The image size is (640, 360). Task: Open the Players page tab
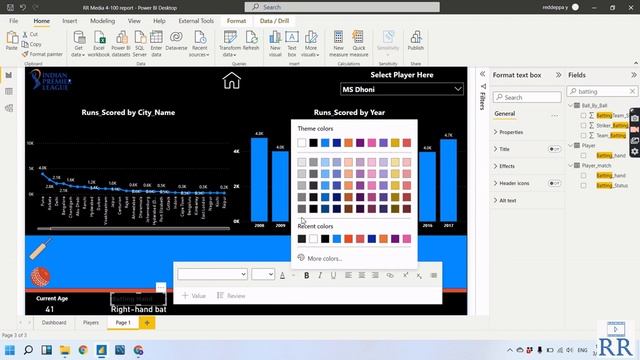[91, 323]
